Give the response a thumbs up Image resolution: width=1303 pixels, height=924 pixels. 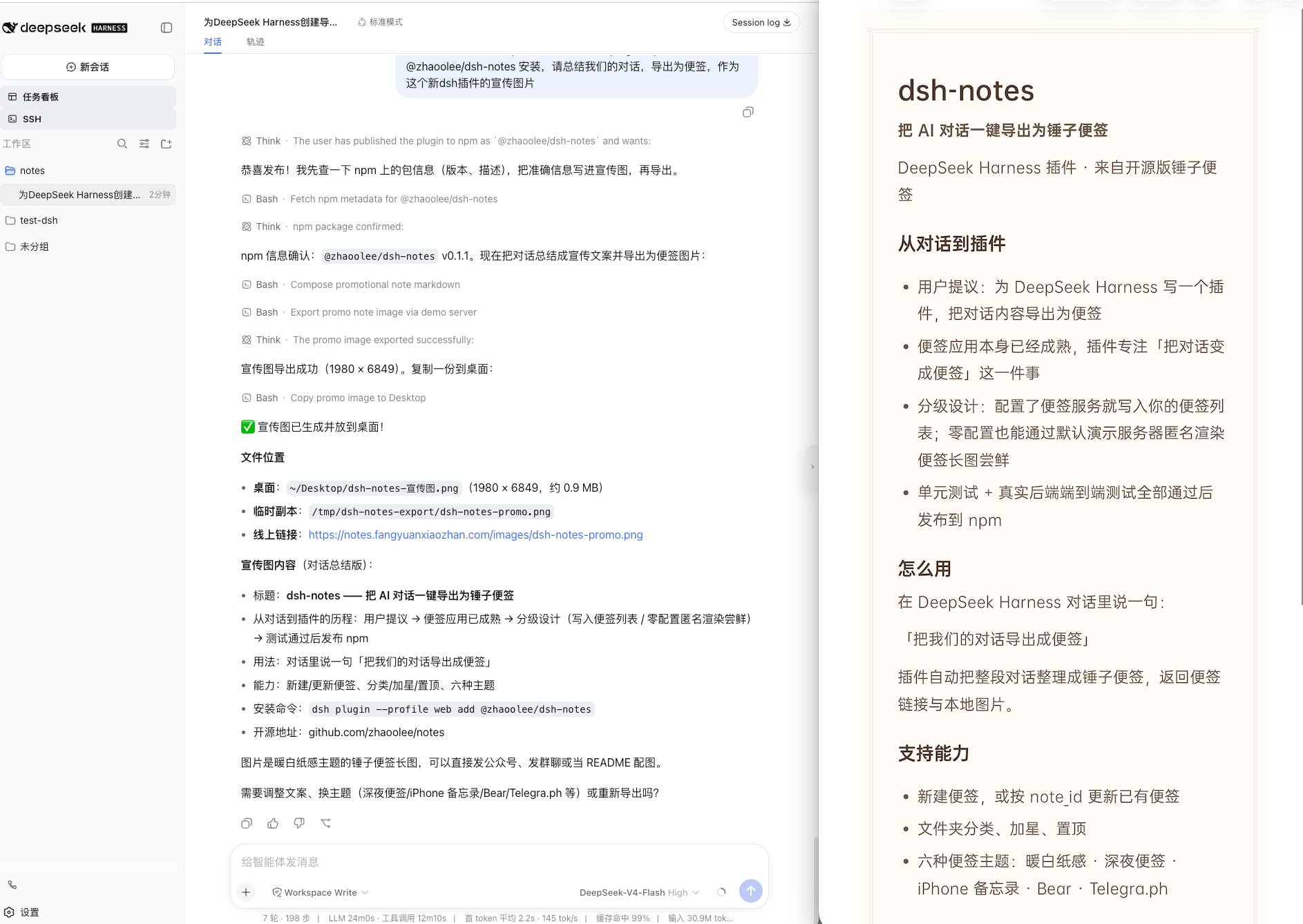[x=273, y=823]
